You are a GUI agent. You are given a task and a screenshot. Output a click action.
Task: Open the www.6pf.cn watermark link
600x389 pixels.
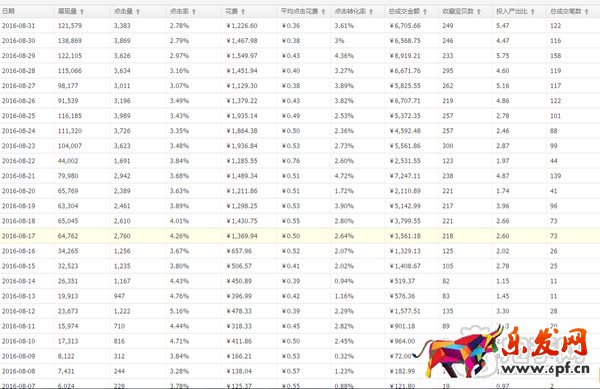click(546, 369)
